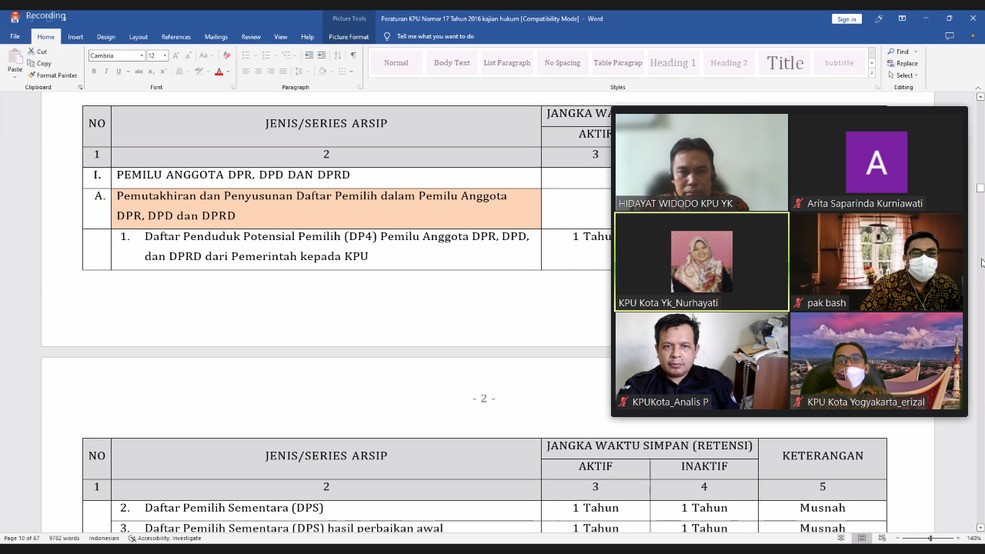Click the Sort icon in Paragraph group

pyautogui.click(x=337, y=56)
